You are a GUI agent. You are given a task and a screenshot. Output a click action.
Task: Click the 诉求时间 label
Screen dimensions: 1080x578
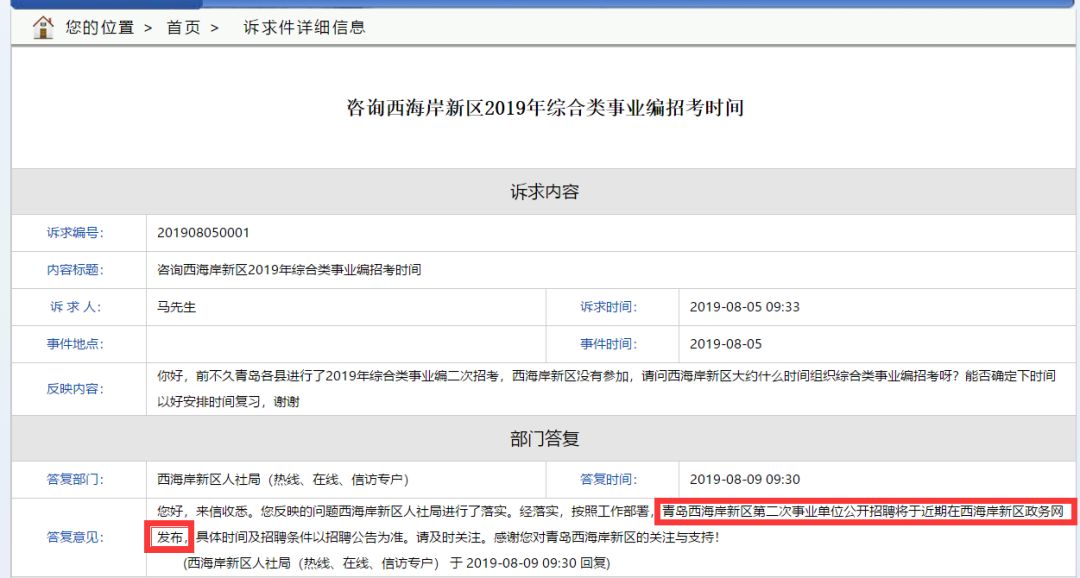click(608, 307)
